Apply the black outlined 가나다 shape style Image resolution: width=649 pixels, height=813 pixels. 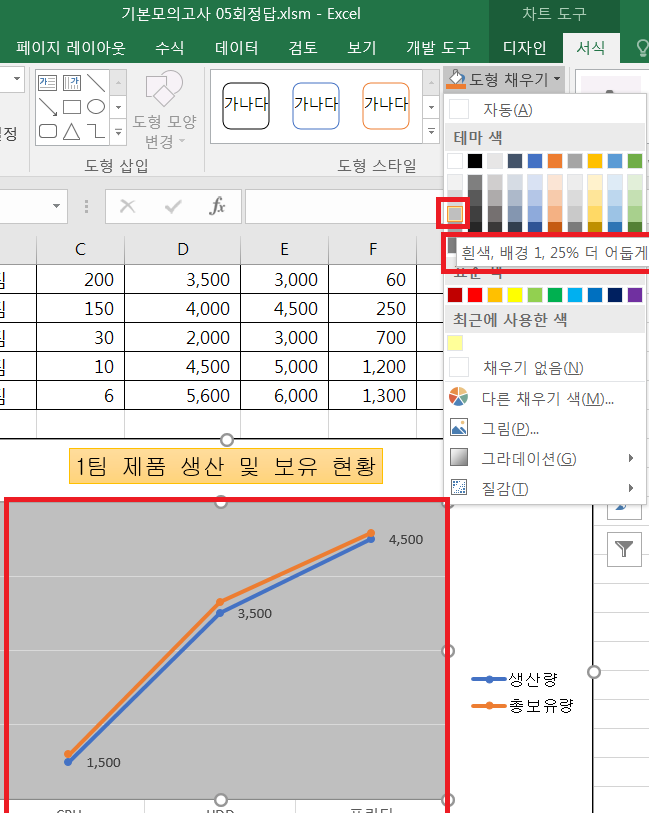coord(245,105)
